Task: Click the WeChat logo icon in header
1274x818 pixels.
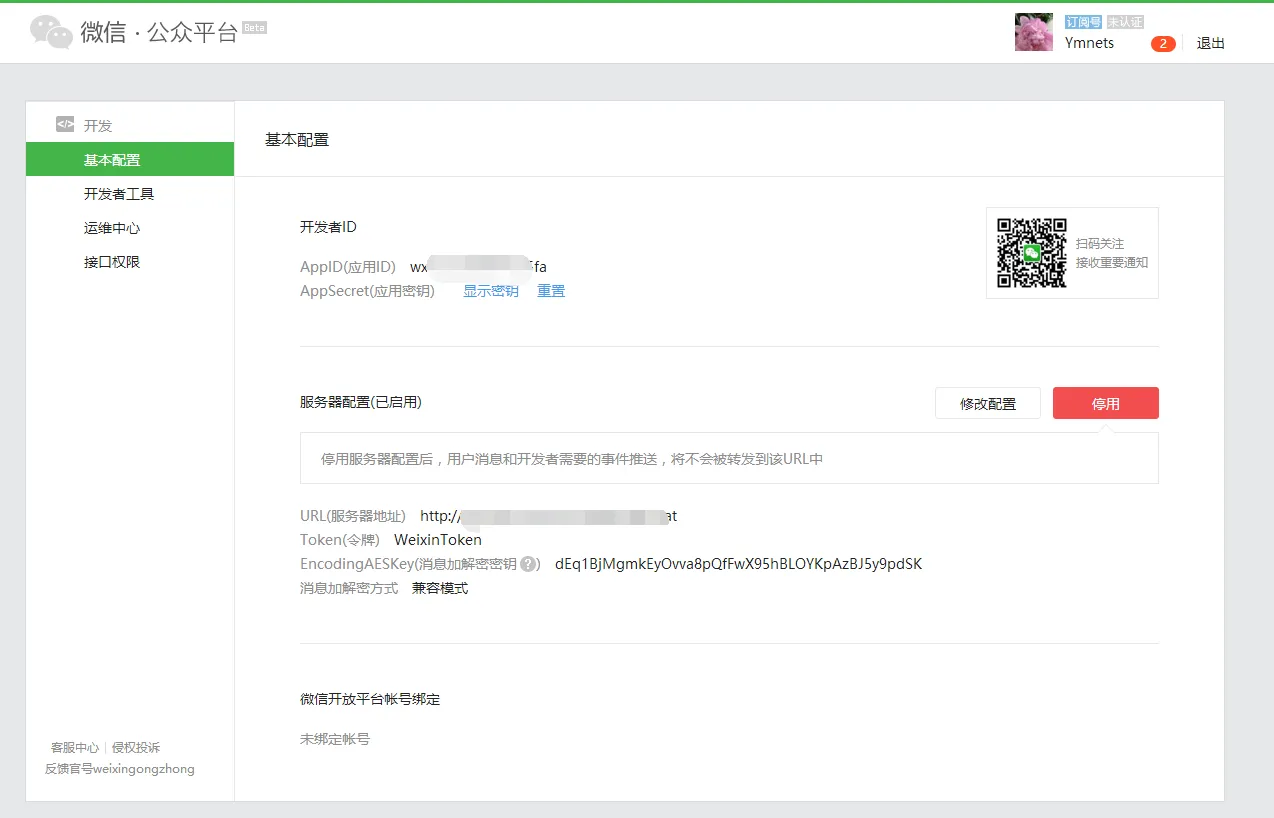Action: click(x=51, y=32)
